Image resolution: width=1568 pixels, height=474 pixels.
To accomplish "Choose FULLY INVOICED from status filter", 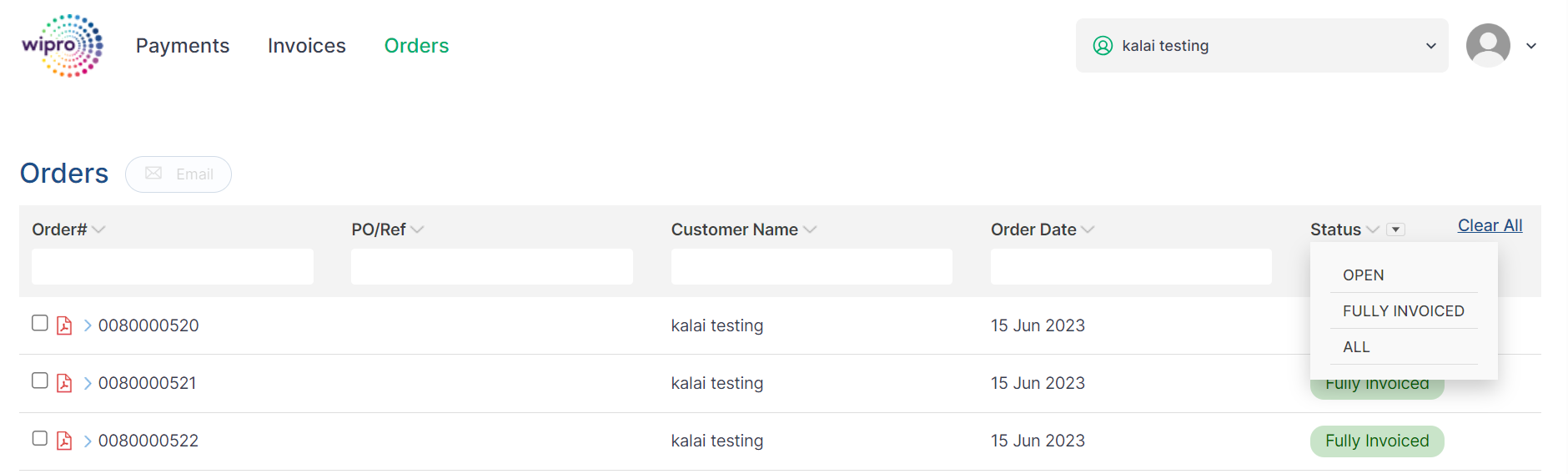I will coord(1403,311).
